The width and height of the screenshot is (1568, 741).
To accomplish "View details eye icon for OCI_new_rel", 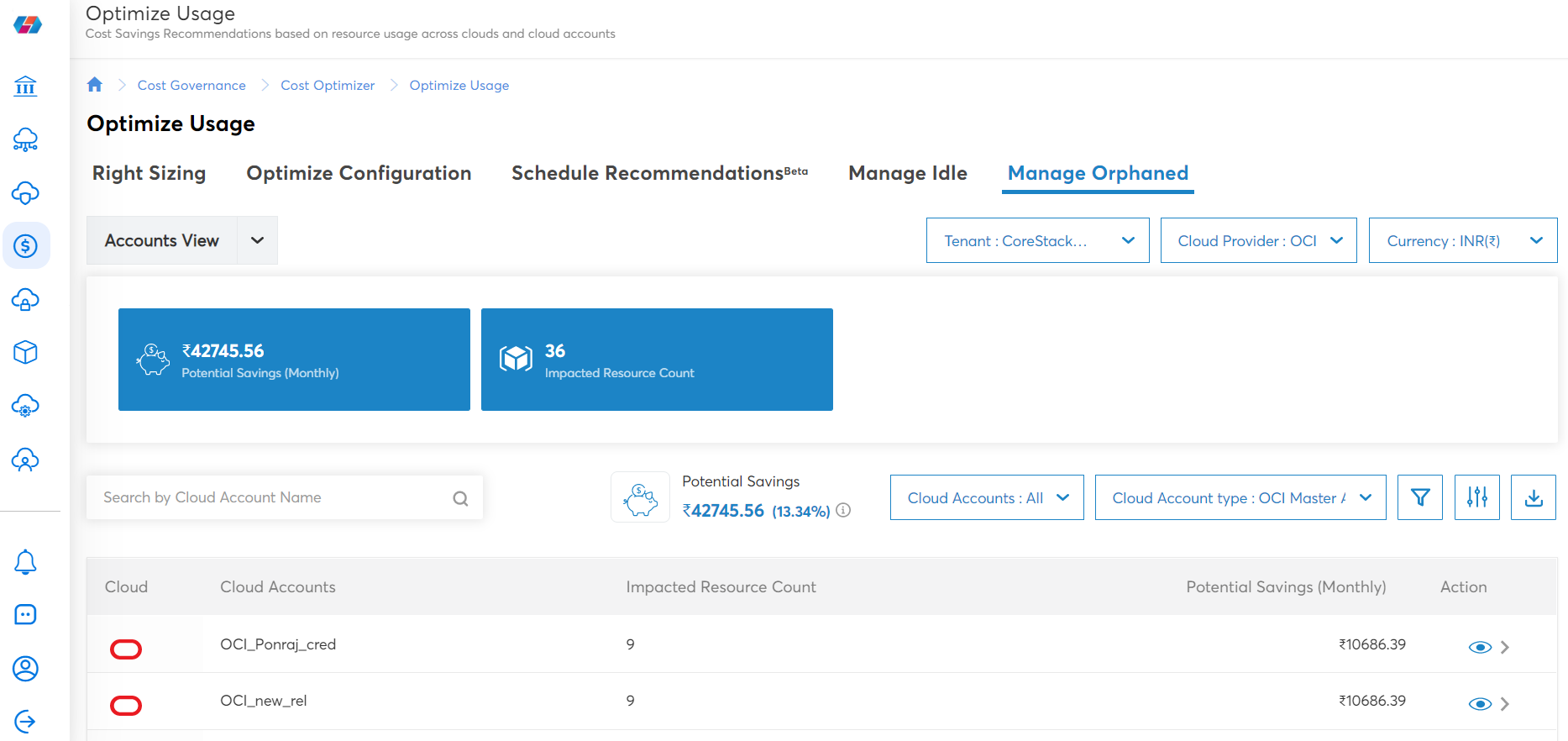I will (x=1480, y=704).
